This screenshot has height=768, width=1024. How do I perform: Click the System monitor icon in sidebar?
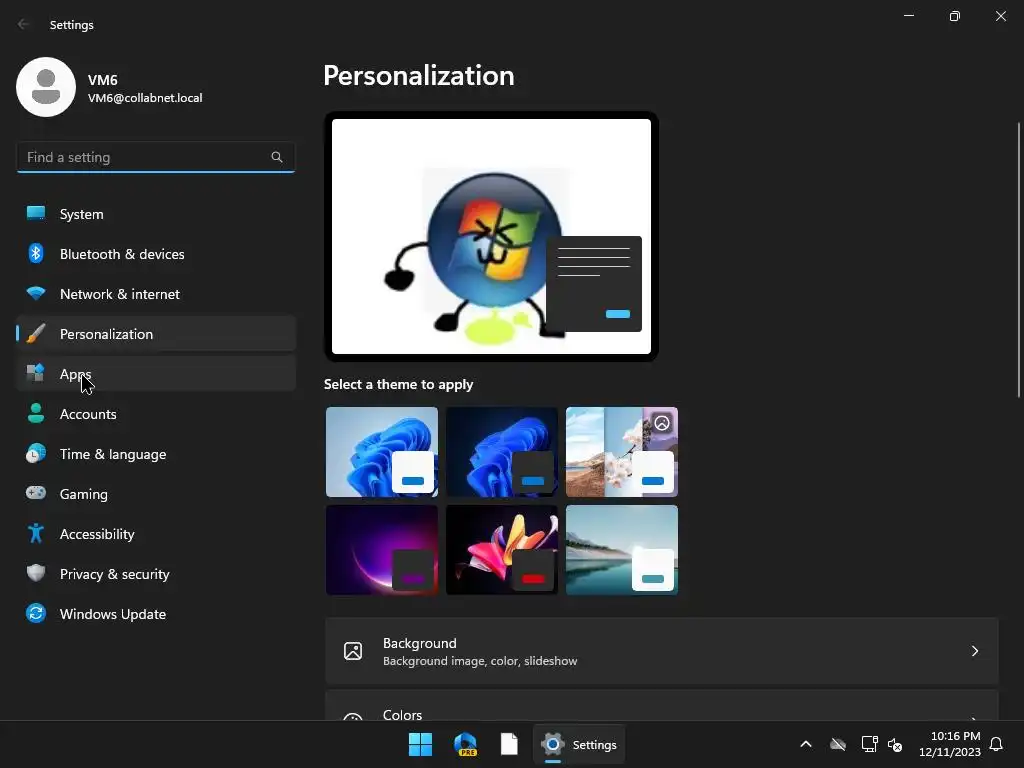point(36,213)
